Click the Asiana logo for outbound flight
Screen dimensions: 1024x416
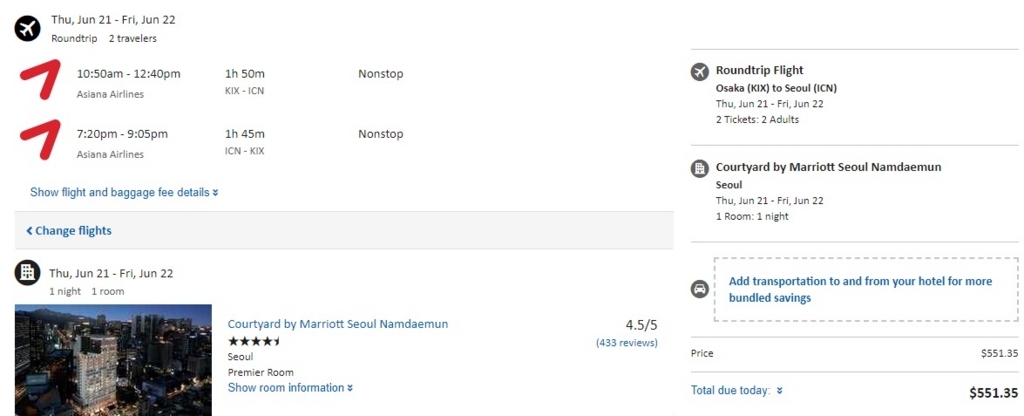(40, 80)
